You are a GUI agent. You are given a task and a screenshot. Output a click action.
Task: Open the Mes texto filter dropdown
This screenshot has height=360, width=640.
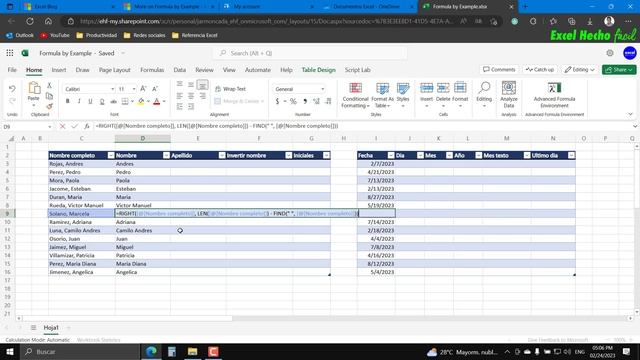coord(527,156)
